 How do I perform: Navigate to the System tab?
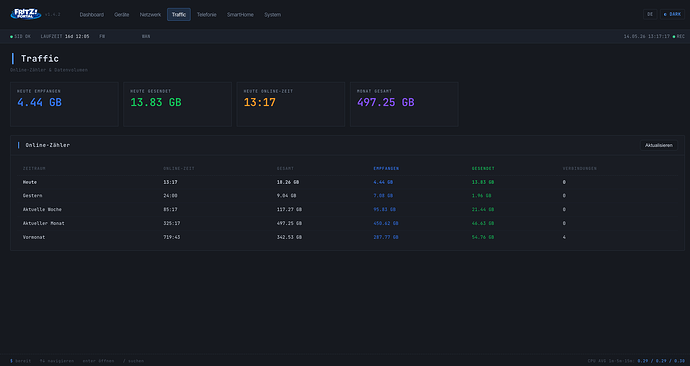point(272,15)
